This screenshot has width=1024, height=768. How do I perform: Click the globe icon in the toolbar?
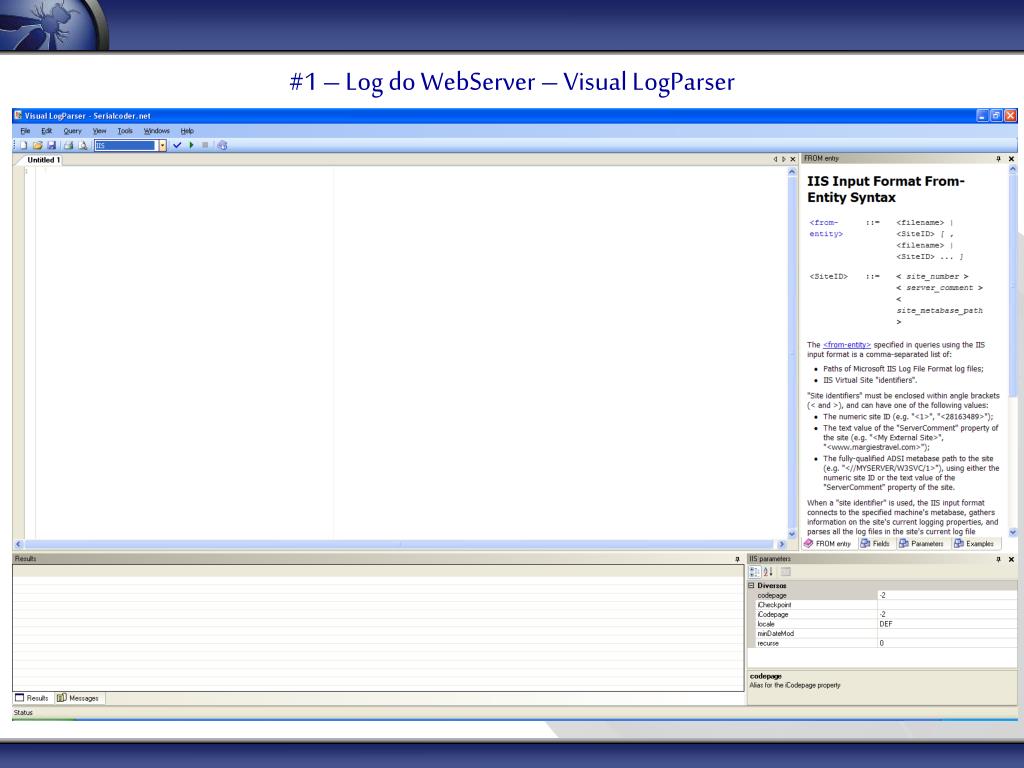(222, 146)
